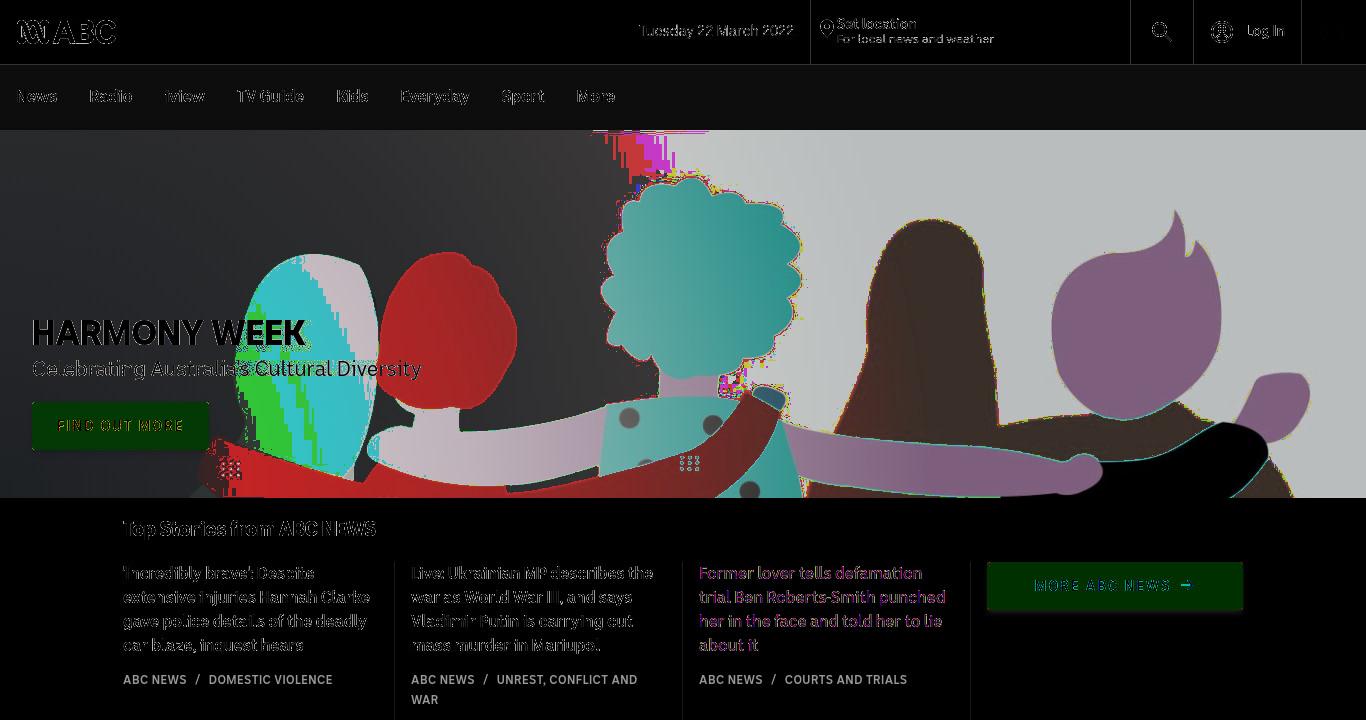
Task: Click the COURTS AND TRIALS topic tag
Action: point(845,680)
